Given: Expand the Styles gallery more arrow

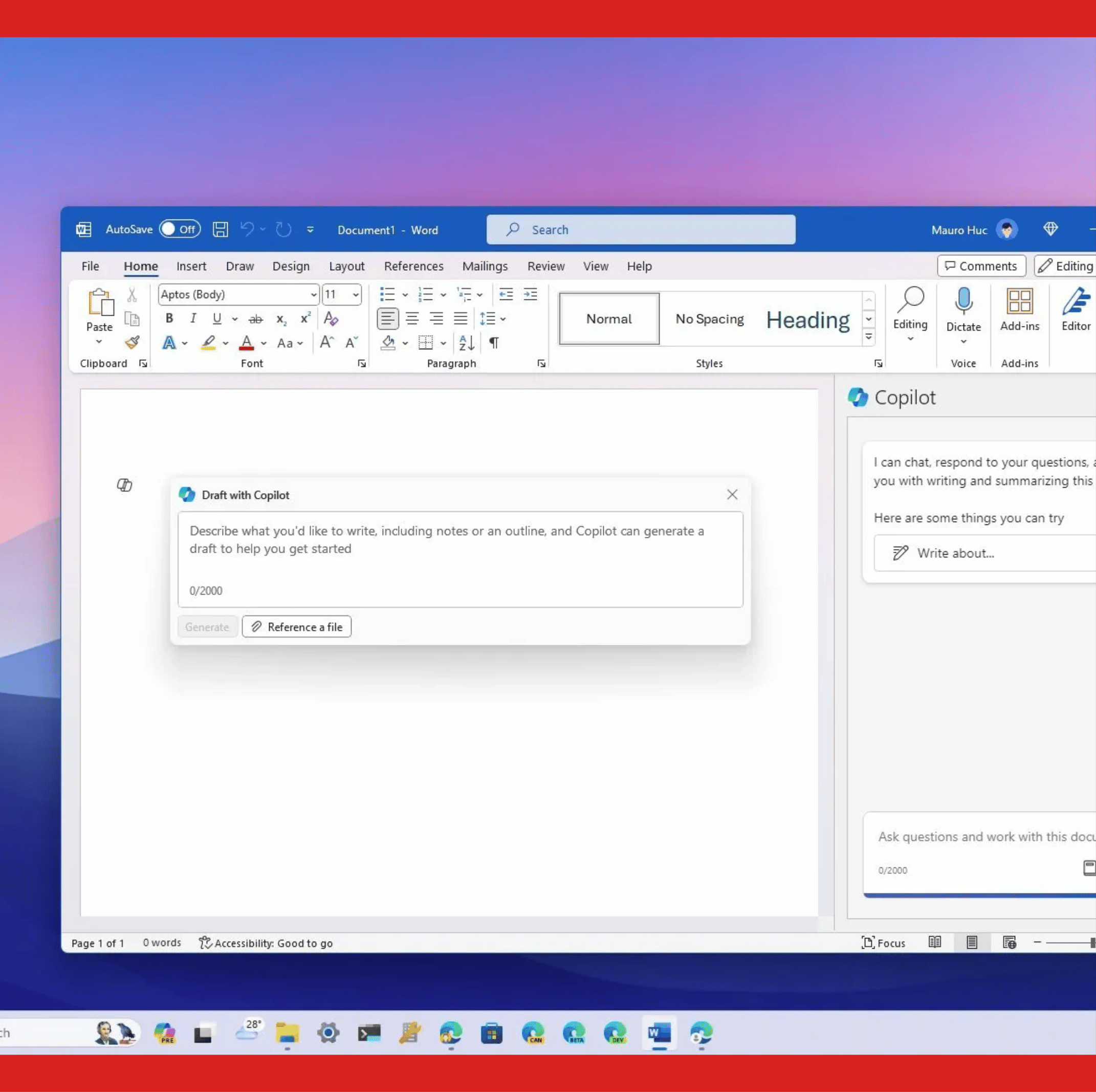Looking at the screenshot, I should (x=868, y=338).
